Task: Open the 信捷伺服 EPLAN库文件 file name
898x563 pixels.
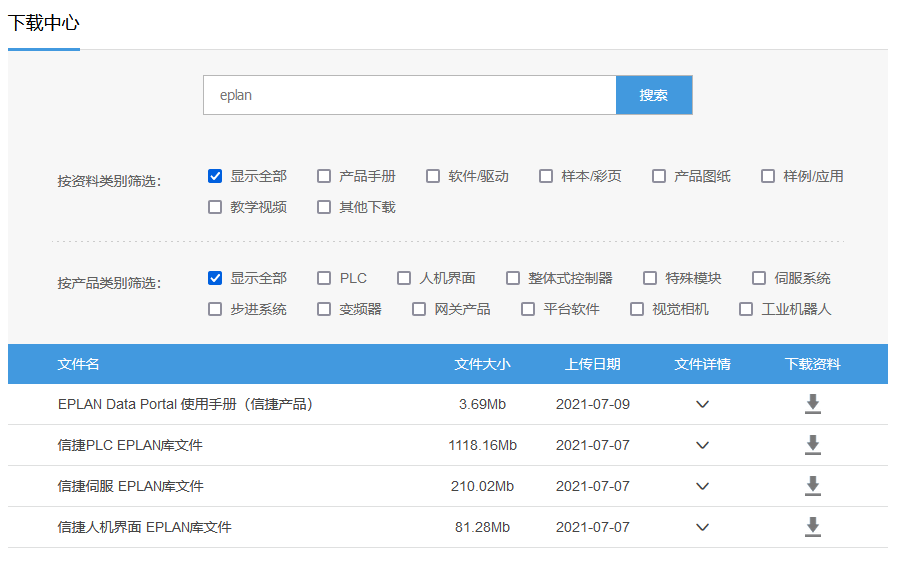Action: click(131, 486)
